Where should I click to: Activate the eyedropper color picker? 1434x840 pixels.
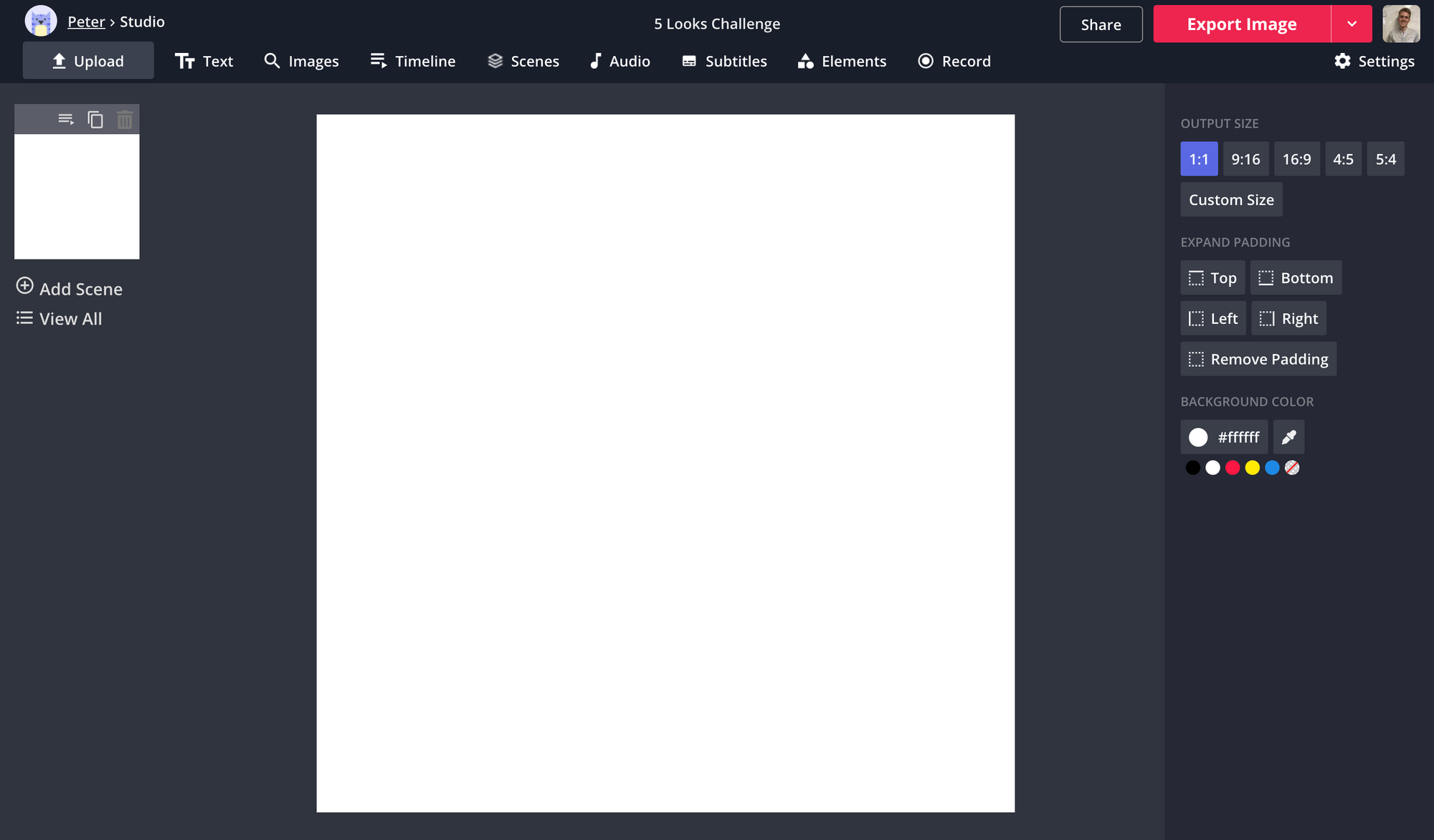(1288, 437)
